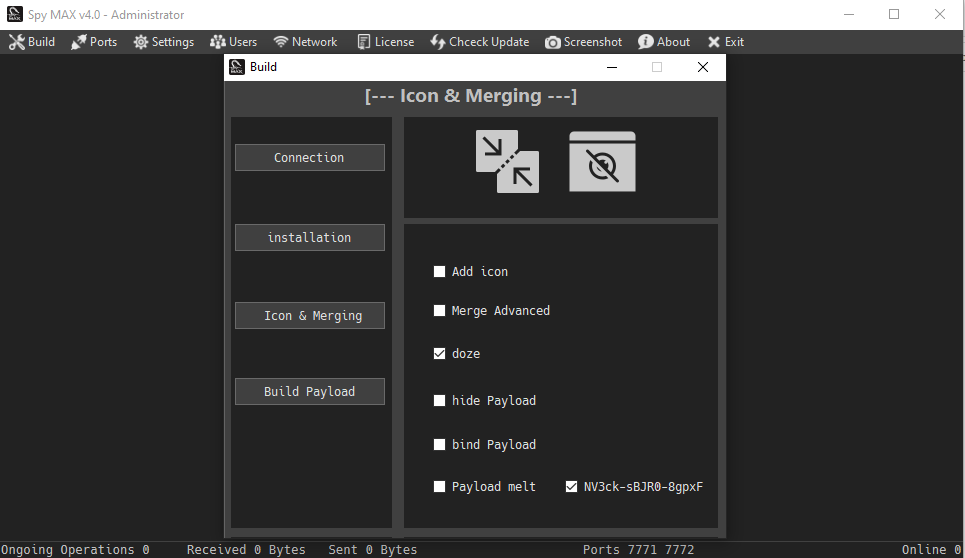Click the Build dialog's title icon
Viewport: 965px width, 558px height.
(x=237, y=67)
